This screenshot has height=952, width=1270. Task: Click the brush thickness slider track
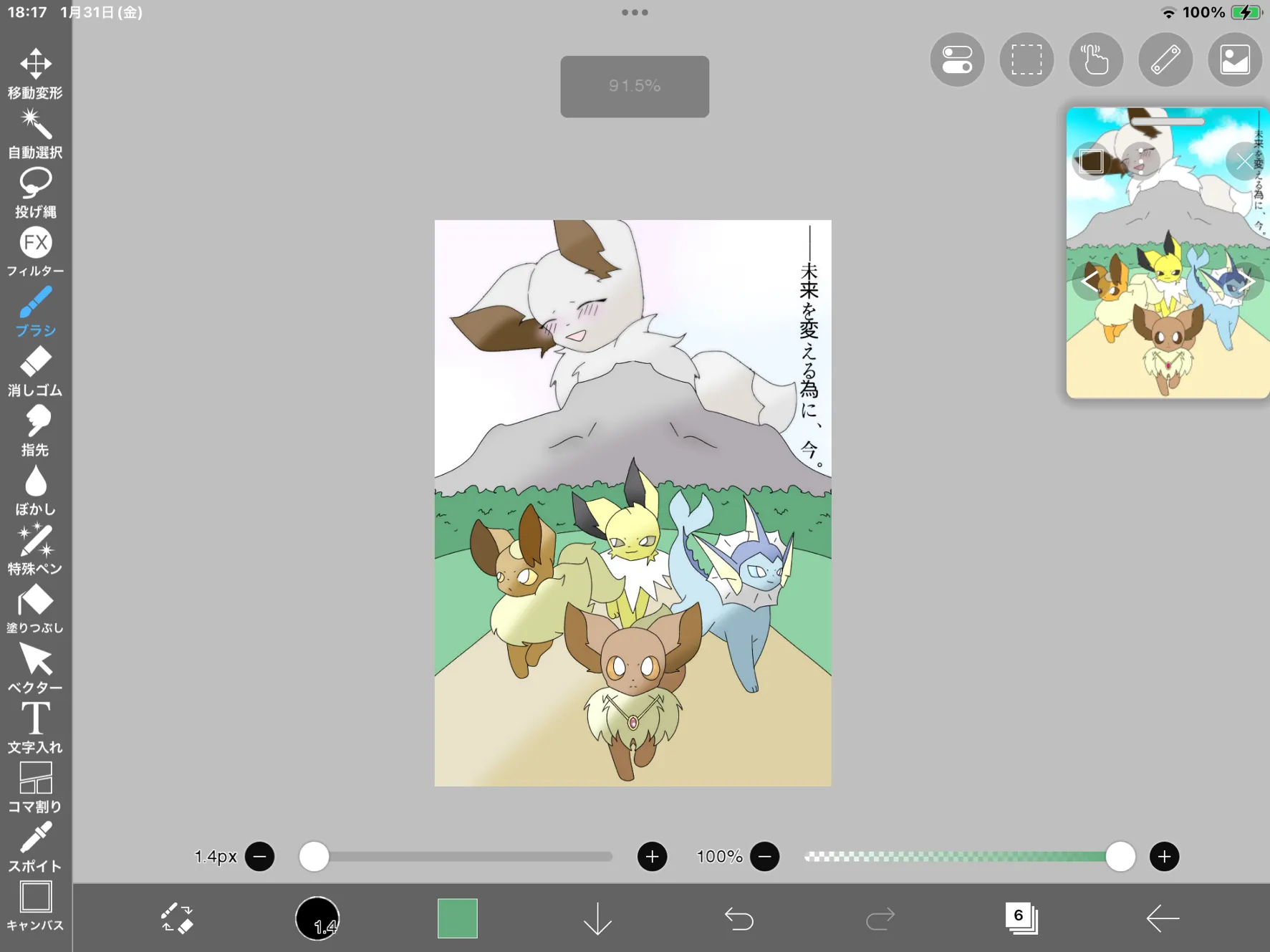(x=456, y=857)
